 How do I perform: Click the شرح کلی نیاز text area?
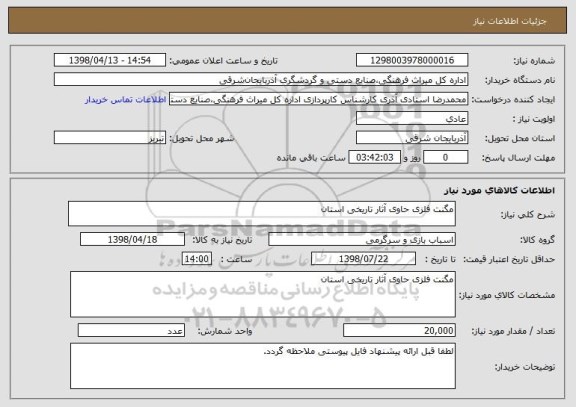tap(262, 213)
